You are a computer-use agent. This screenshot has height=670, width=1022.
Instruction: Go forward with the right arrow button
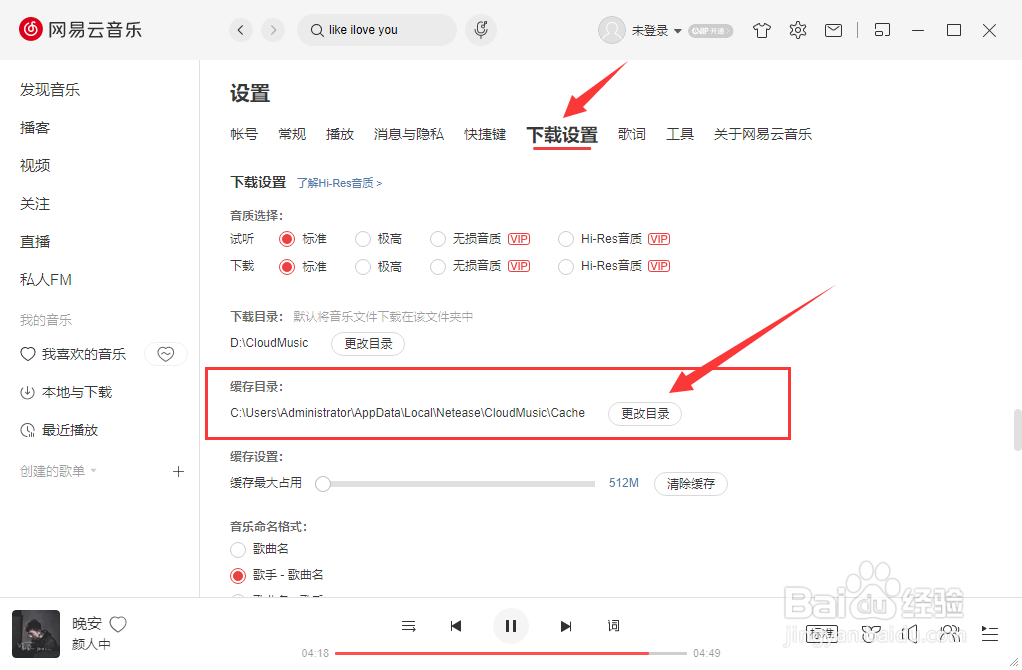[x=273, y=30]
